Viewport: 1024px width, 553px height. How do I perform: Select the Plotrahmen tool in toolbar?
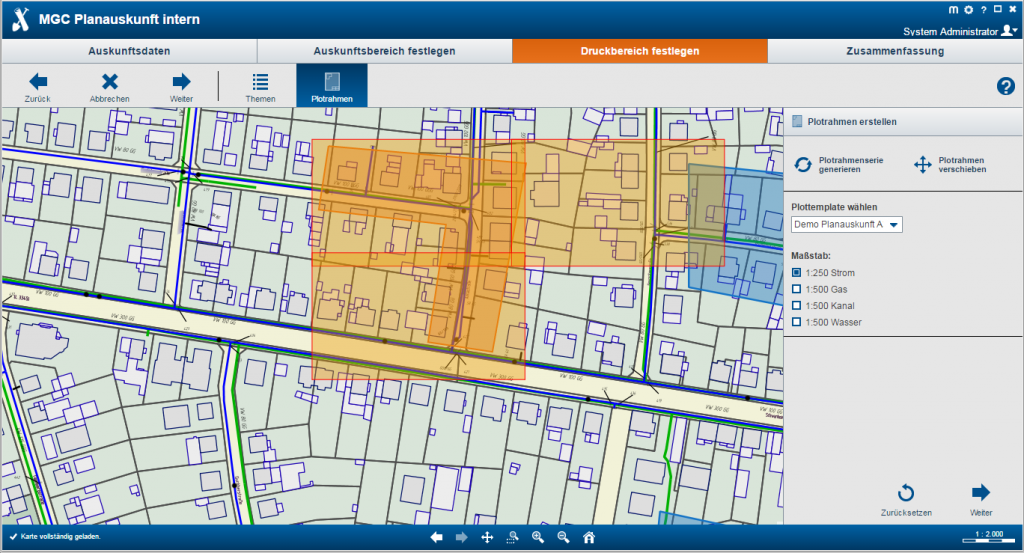pyautogui.click(x=331, y=84)
